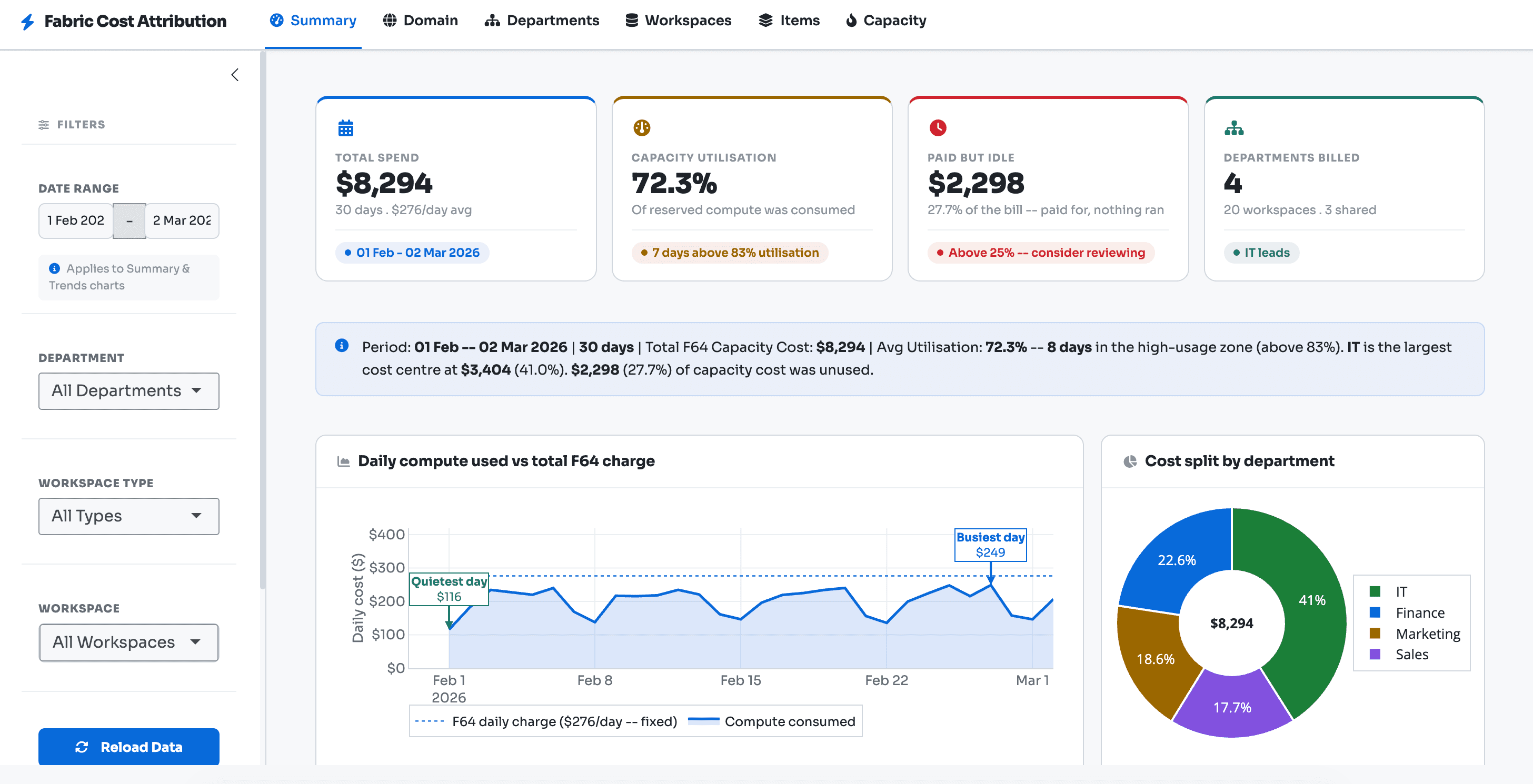
Task: Click the Above 25% consider reviewing badge
Action: (1041, 253)
